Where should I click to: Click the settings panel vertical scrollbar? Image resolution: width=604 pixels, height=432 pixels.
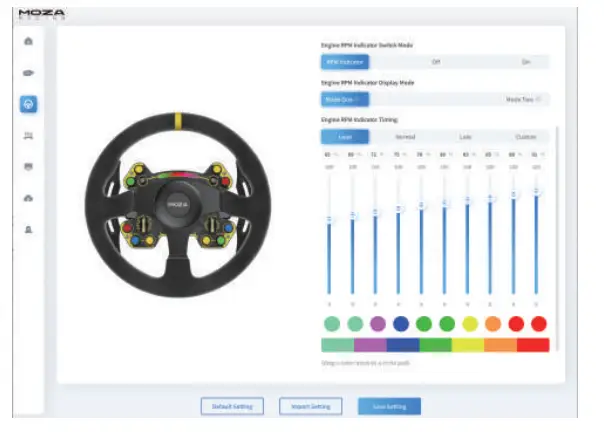[x=557, y=239]
